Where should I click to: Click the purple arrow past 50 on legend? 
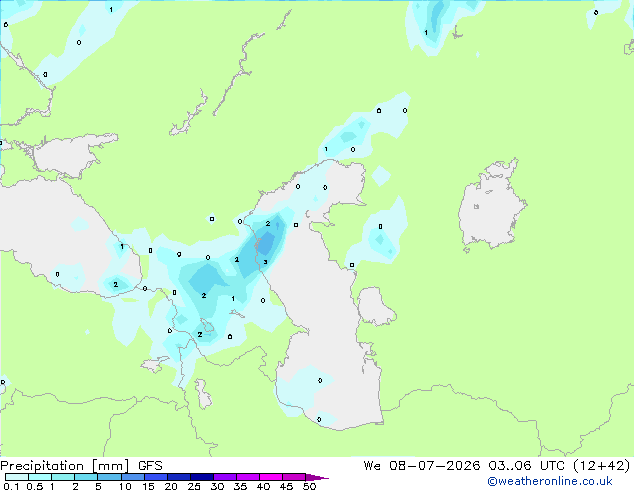[317, 477]
